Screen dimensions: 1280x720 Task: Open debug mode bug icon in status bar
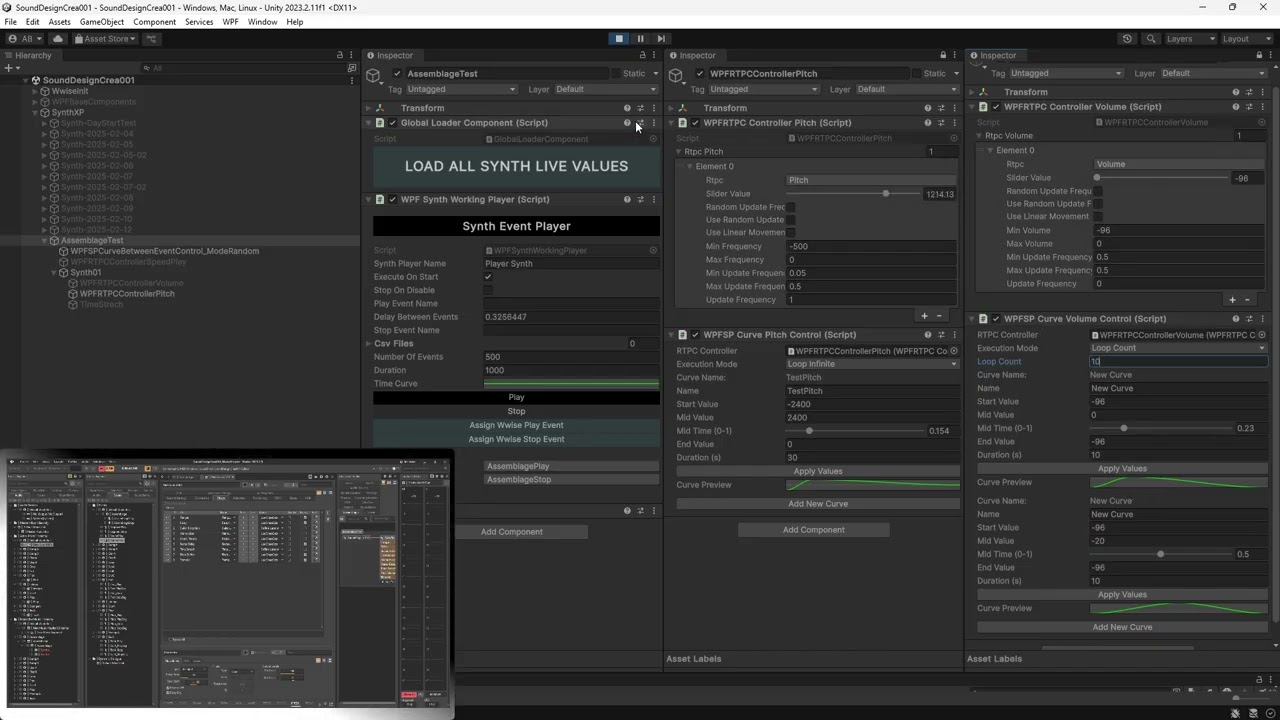point(1237,713)
